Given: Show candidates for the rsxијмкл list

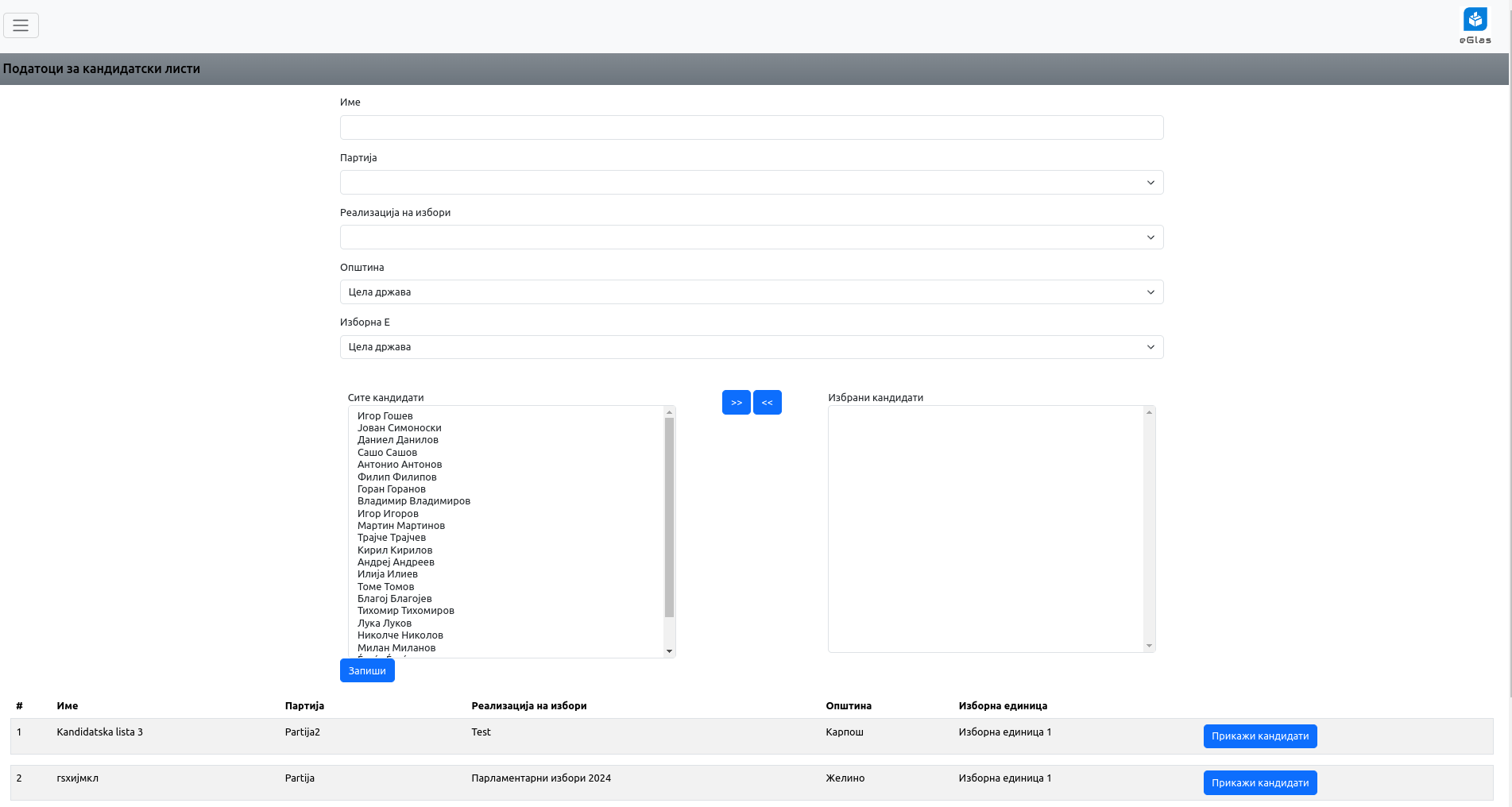Looking at the screenshot, I should point(1259,783).
